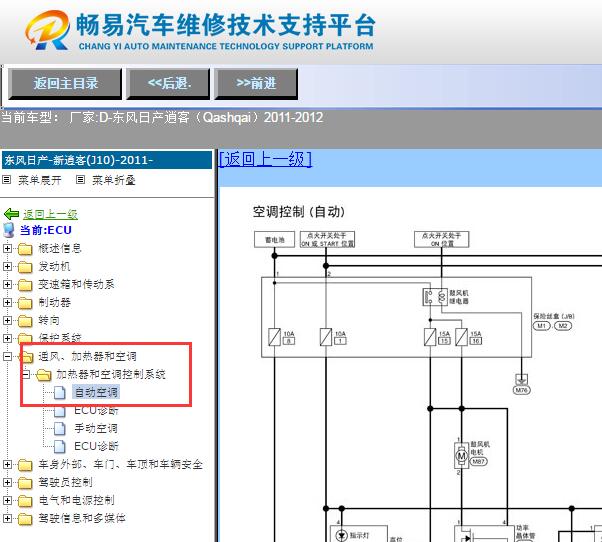Select the 当前:ECU root node
602x542 pixels.
pos(46,230)
